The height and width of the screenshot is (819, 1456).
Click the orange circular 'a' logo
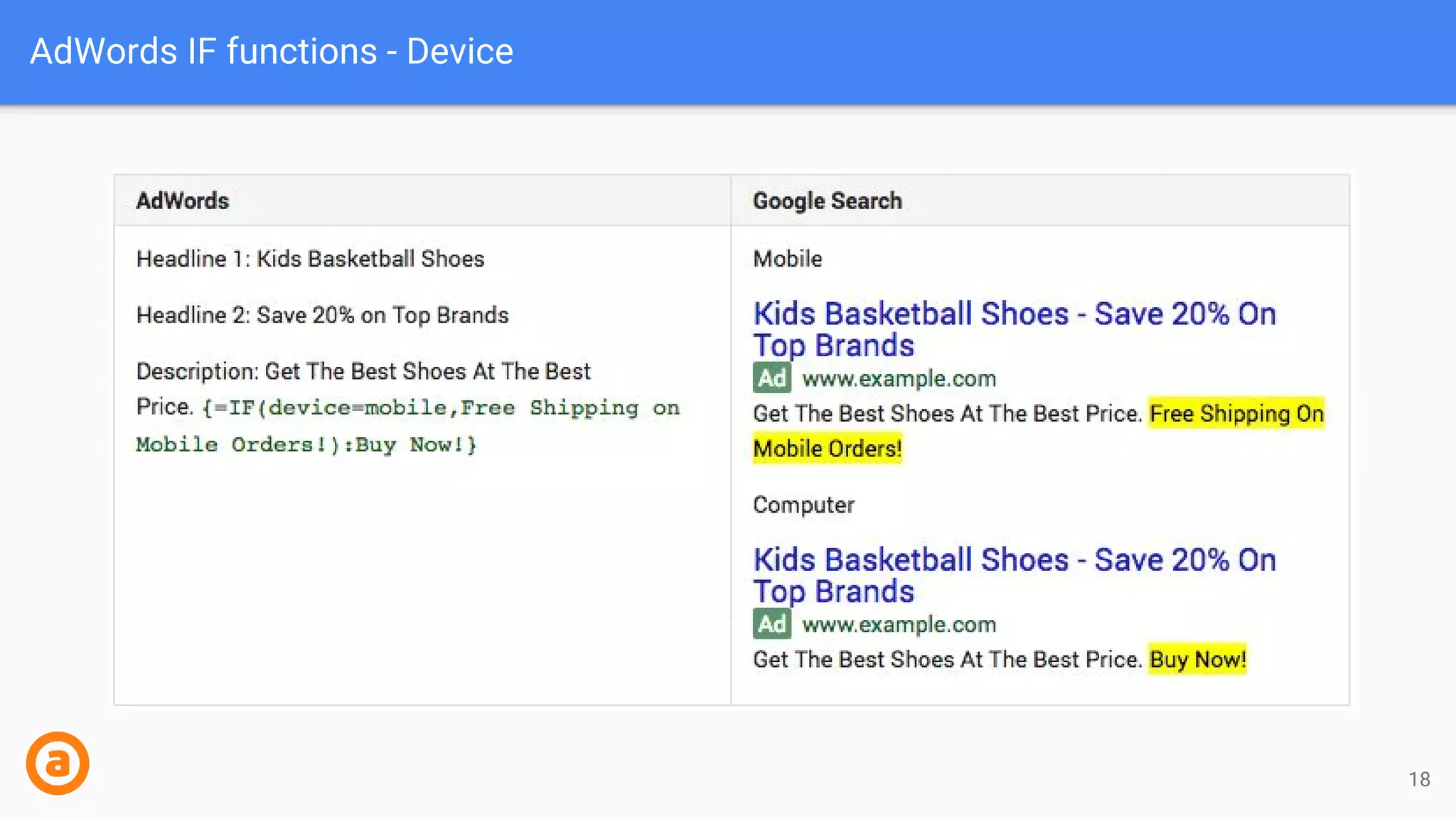pyautogui.click(x=58, y=763)
